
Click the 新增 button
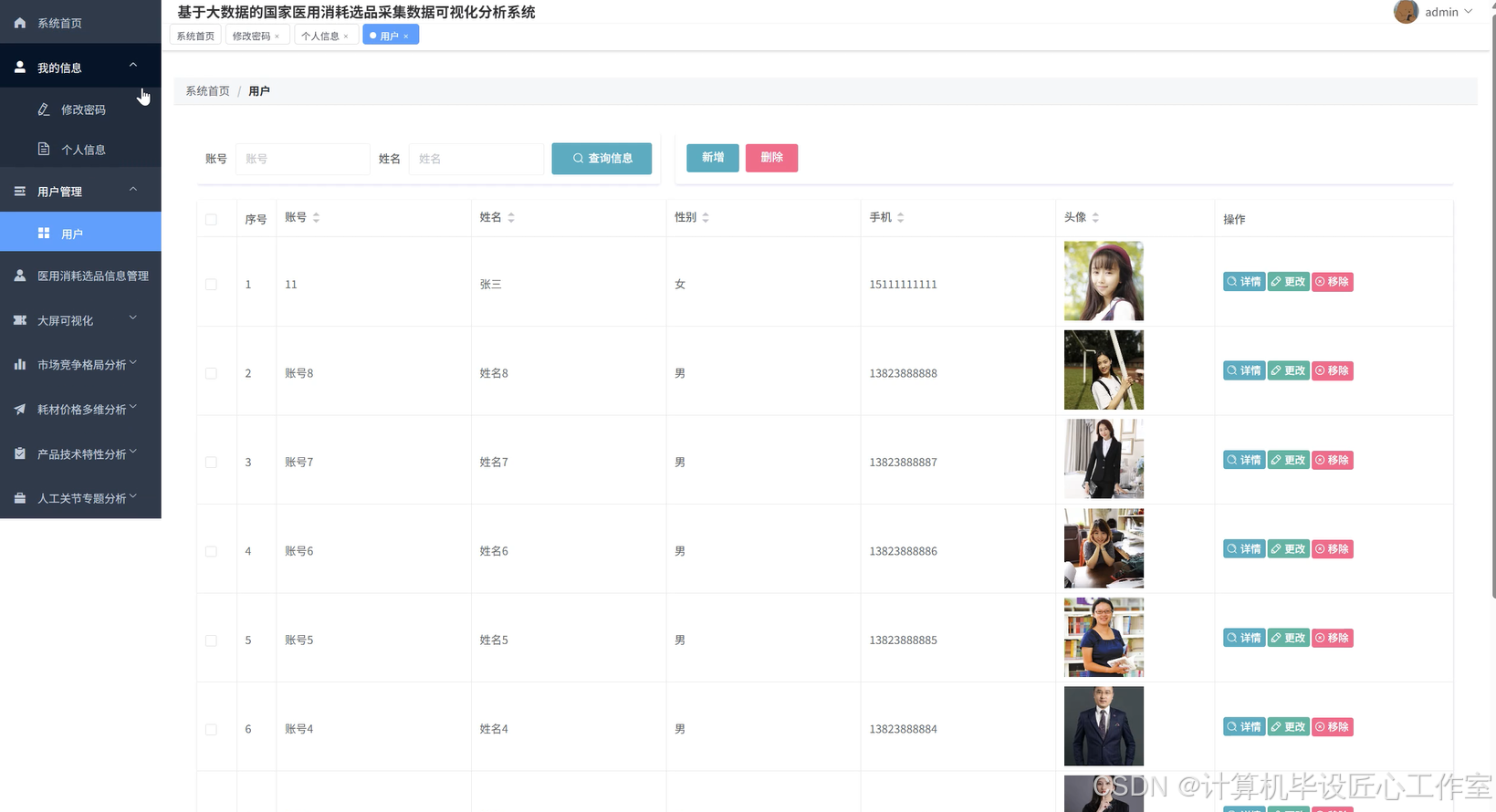713,158
